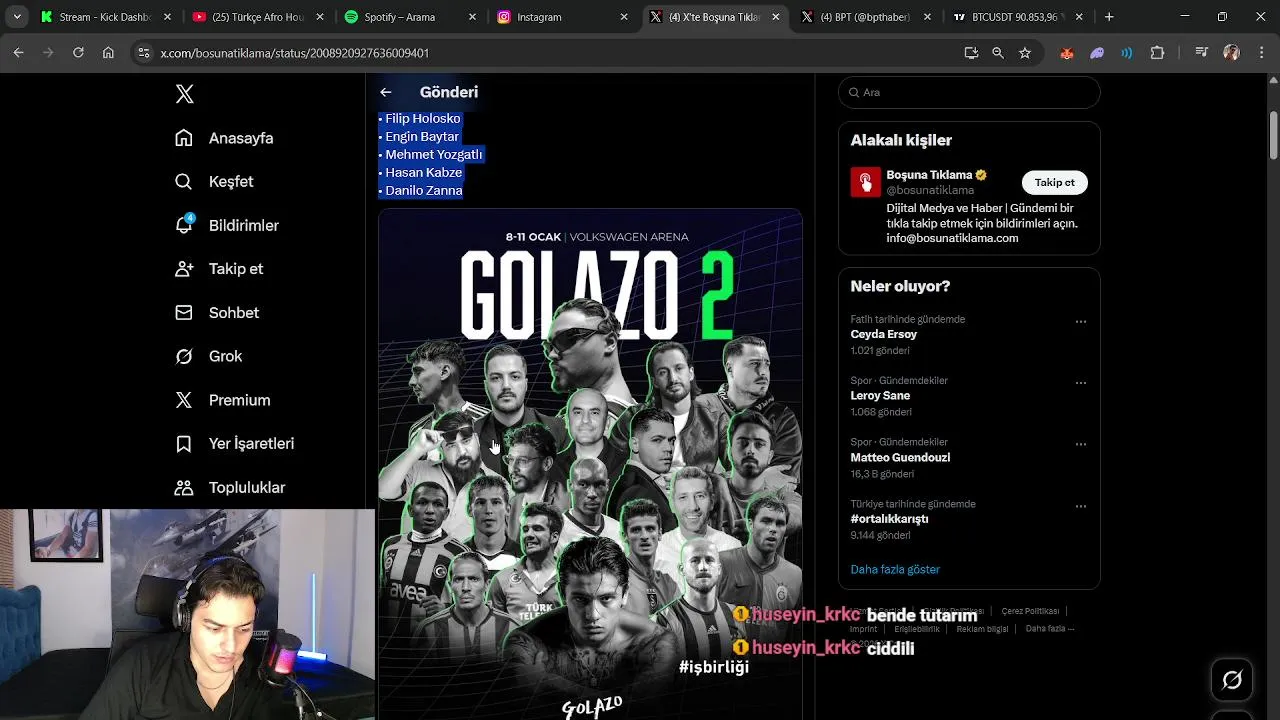Open Bildirimler bell icon
The width and height of the screenshot is (1280, 720).
tap(184, 225)
